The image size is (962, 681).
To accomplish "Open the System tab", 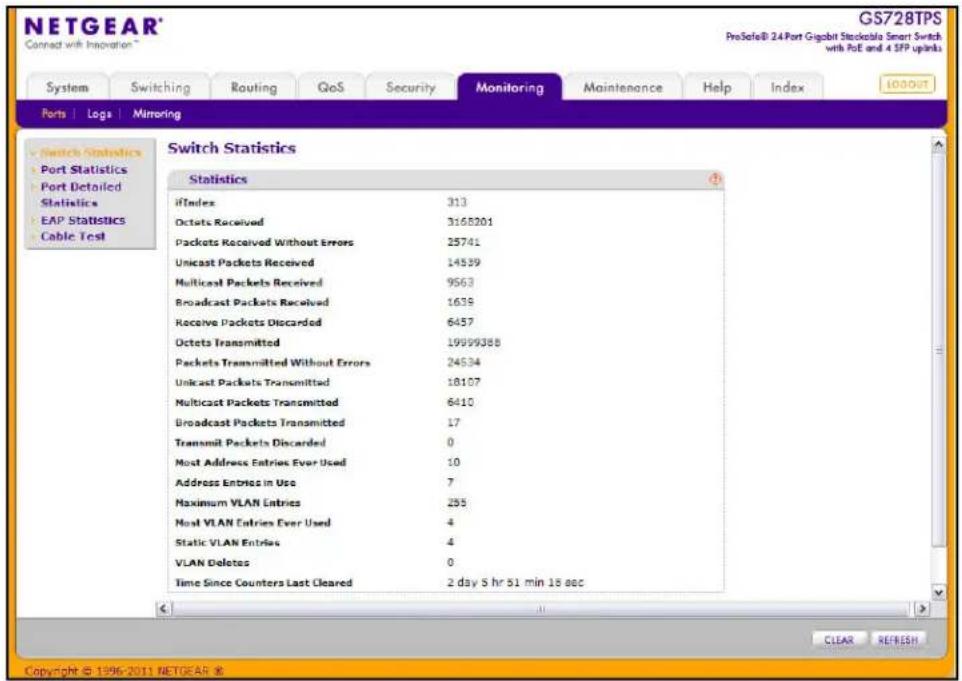I will (67, 87).
